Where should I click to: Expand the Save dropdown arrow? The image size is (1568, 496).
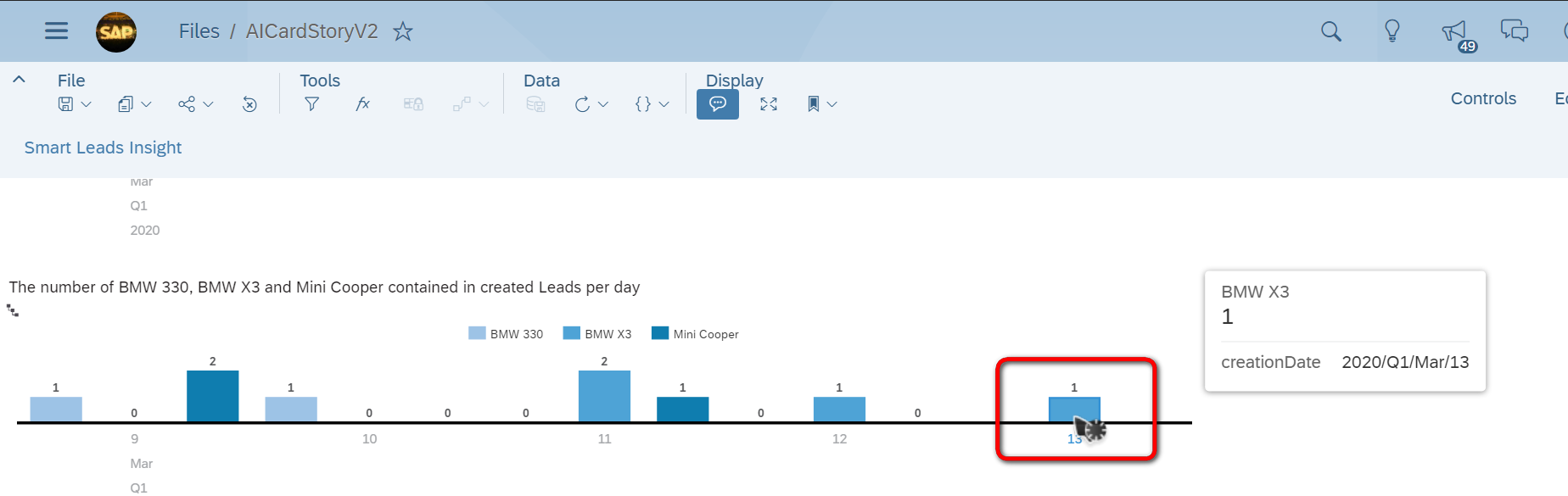coord(86,104)
